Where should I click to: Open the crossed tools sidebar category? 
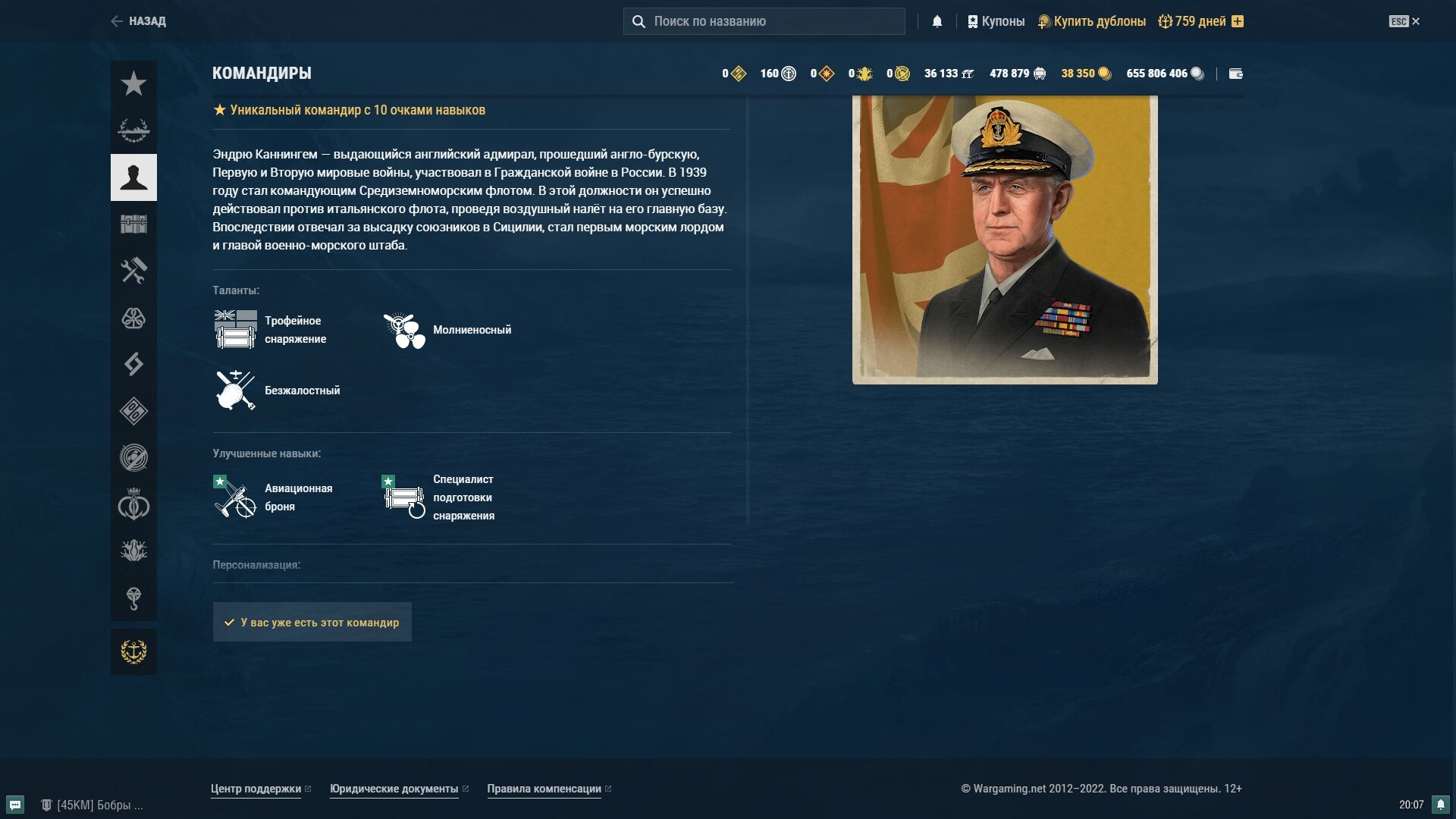(133, 271)
